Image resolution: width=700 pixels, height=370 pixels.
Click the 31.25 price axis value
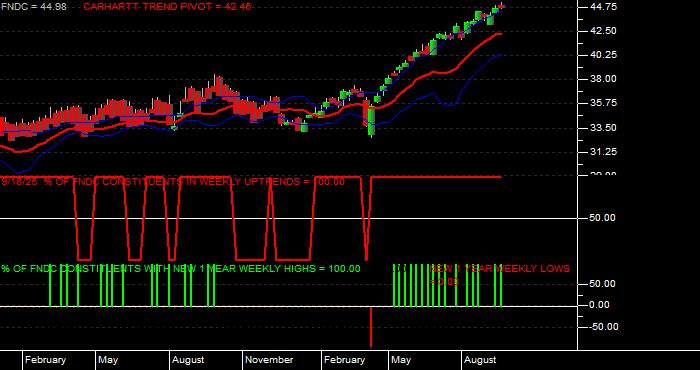[604, 152]
